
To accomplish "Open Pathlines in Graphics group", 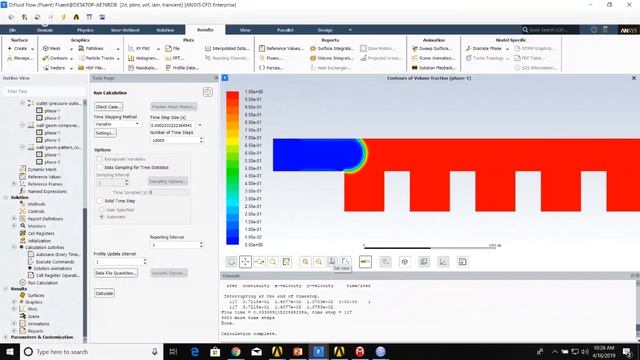I will 91,48.
